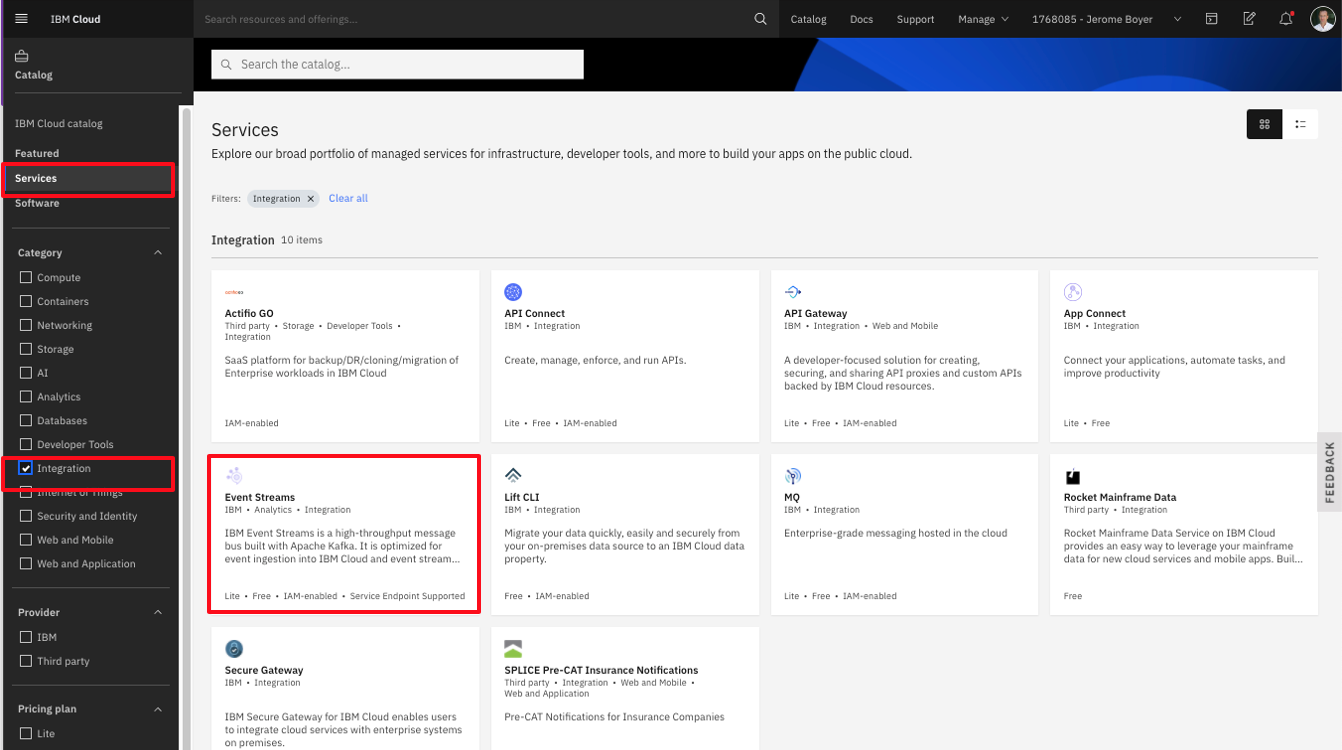The width and height of the screenshot is (1342, 750).
Task: Select Software in the catalog sidebar
Action: tap(37, 203)
